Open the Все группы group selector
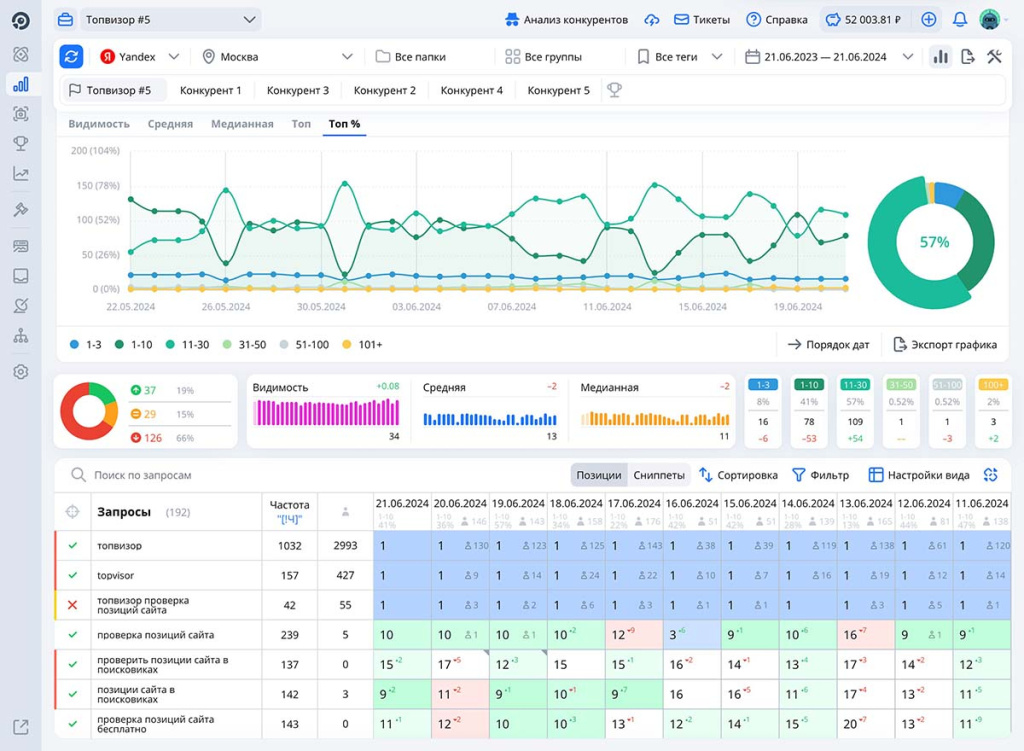This screenshot has height=751, width=1024. click(x=543, y=57)
